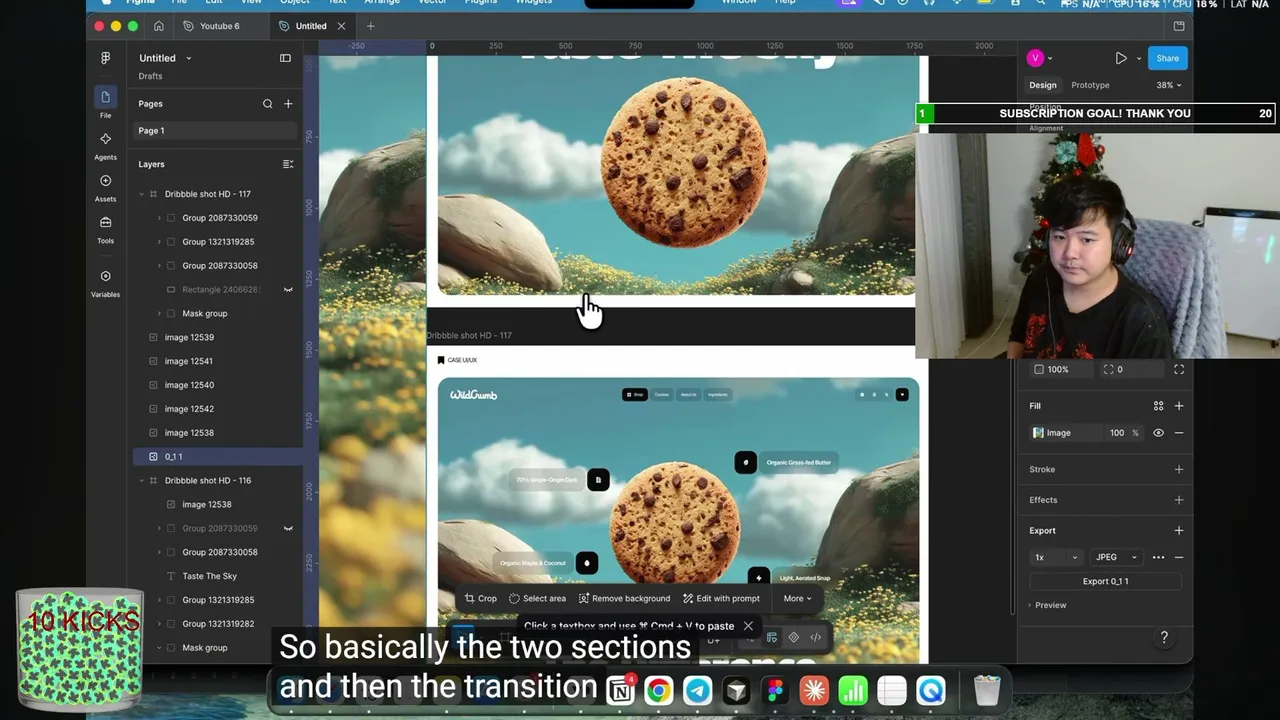
Task: Edit the fill opacity 100 field
Action: [1122, 433]
